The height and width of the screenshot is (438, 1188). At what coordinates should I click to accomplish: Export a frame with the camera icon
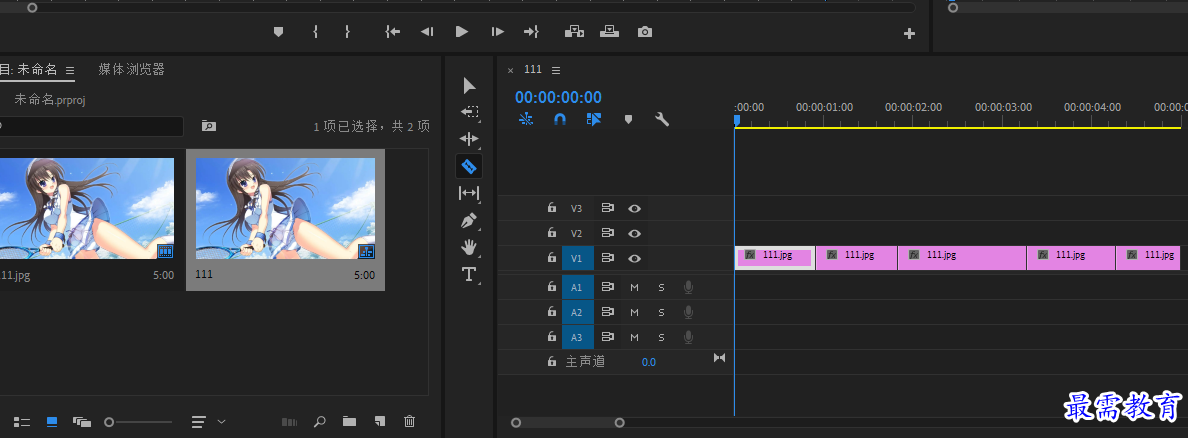[645, 32]
